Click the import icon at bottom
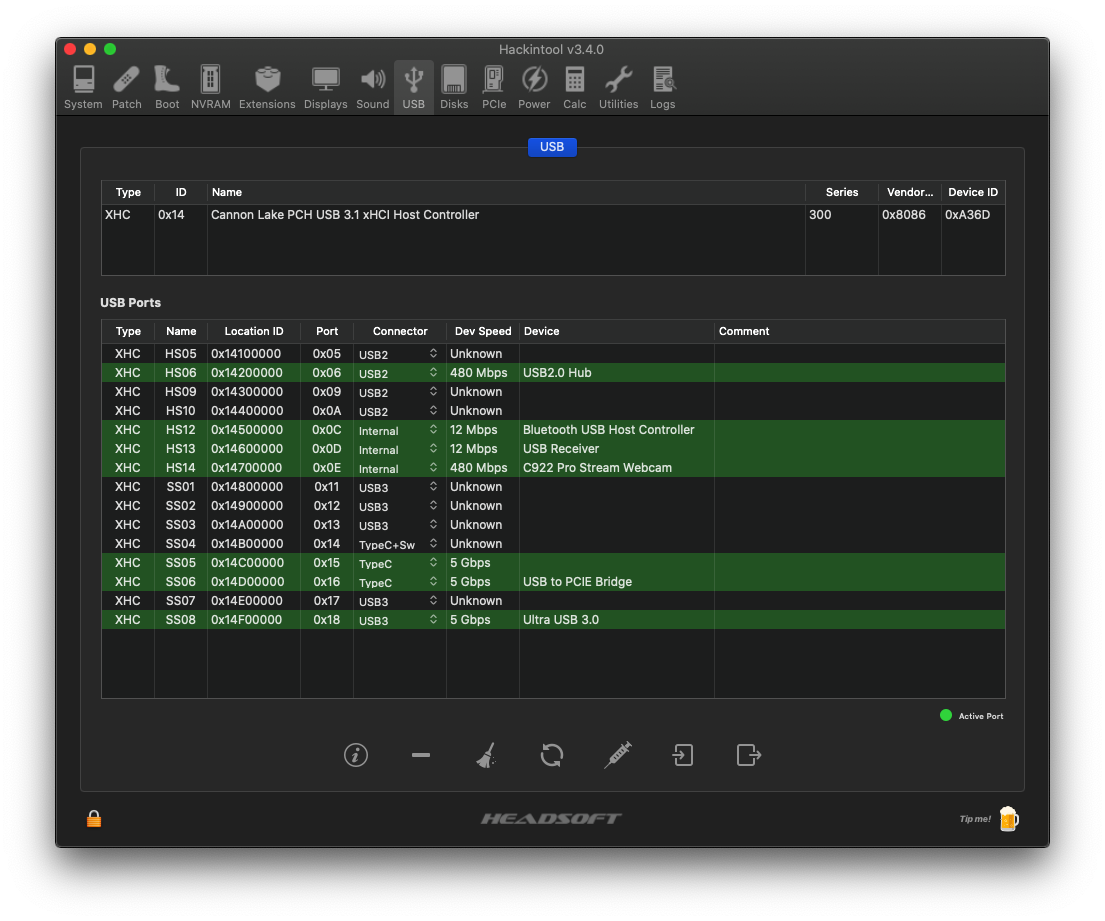This screenshot has width=1105, height=921. (683, 755)
